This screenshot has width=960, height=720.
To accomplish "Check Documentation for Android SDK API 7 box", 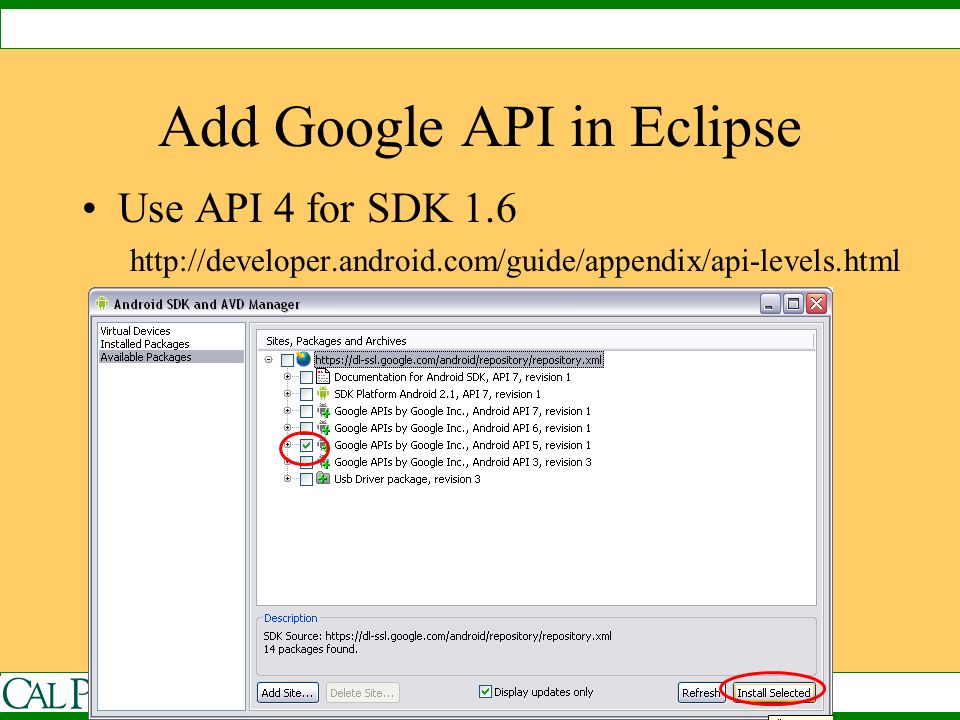I will [x=306, y=377].
